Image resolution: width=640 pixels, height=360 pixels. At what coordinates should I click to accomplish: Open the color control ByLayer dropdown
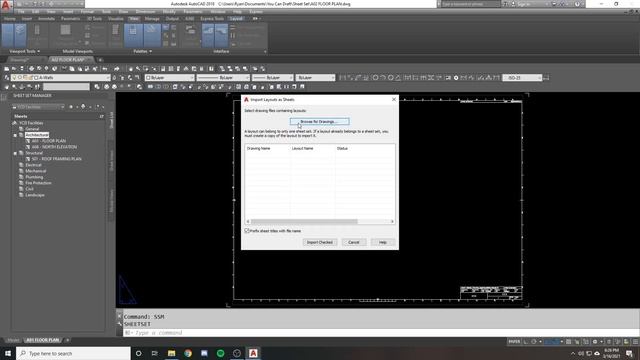tap(169, 78)
